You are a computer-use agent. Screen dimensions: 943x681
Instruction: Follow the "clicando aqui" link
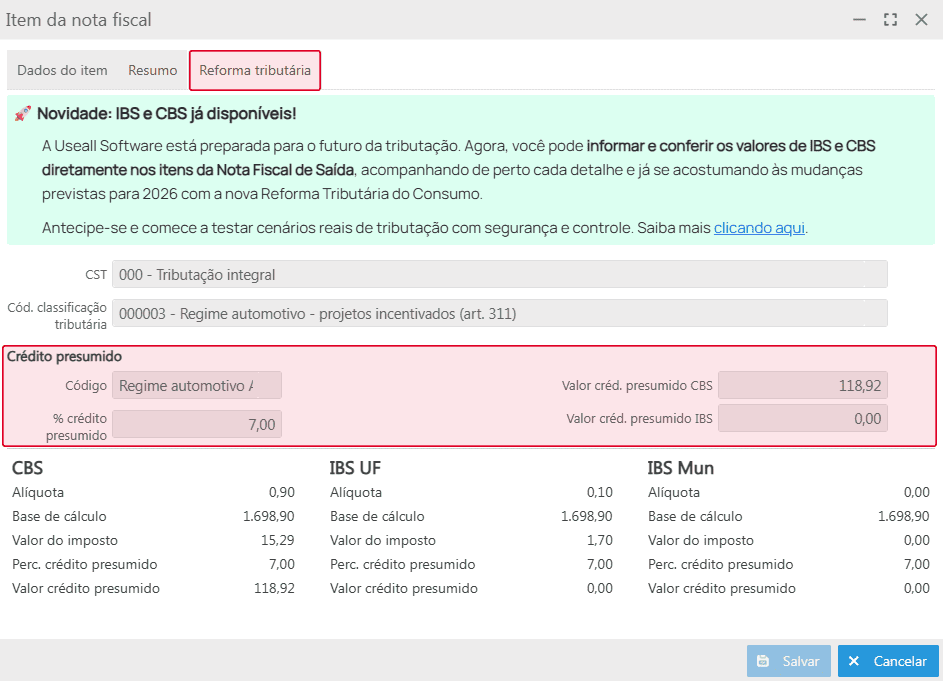click(759, 228)
